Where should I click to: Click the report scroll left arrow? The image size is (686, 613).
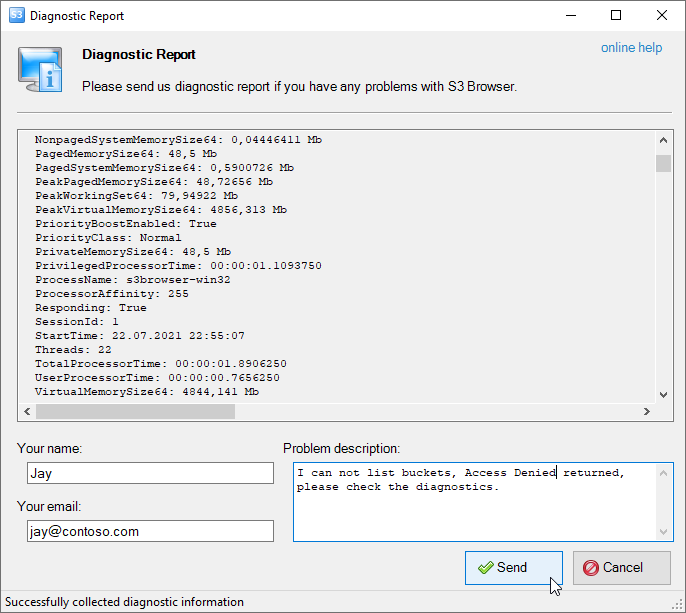pos(27,411)
